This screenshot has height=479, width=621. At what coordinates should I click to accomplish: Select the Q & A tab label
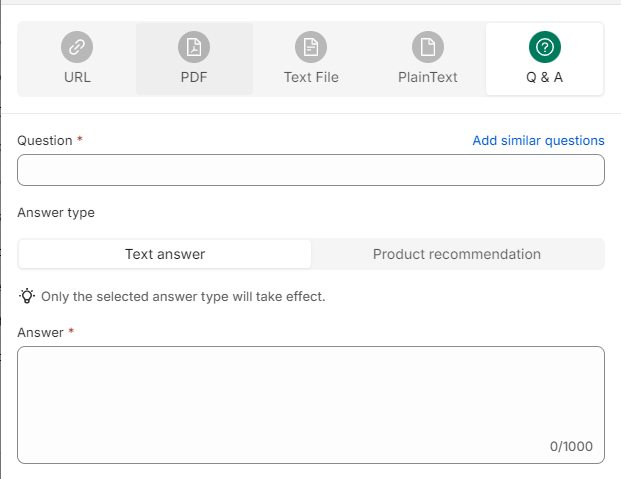pos(545,77)
